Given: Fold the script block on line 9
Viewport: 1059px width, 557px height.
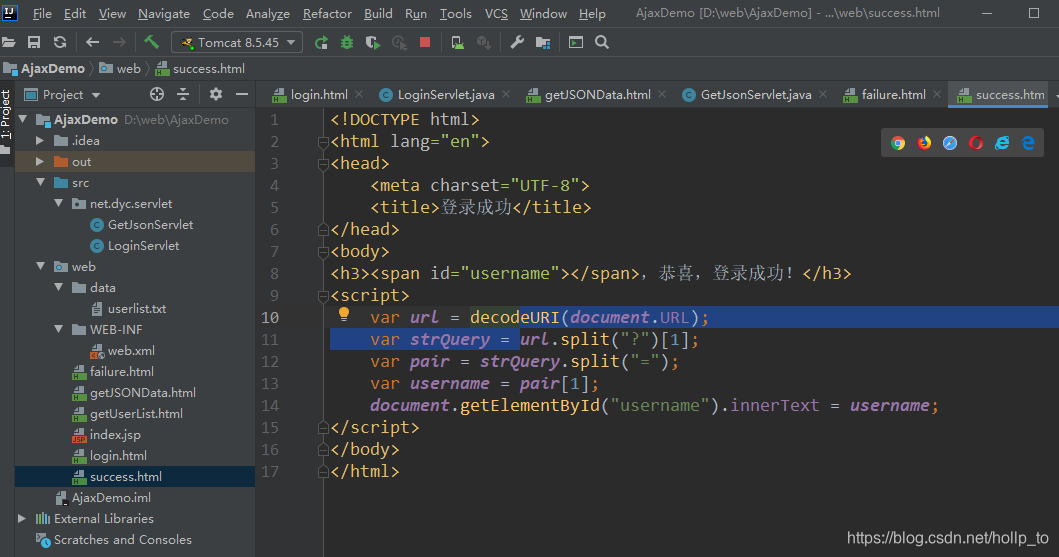Looking at the screenshot, I should point(323,296).
